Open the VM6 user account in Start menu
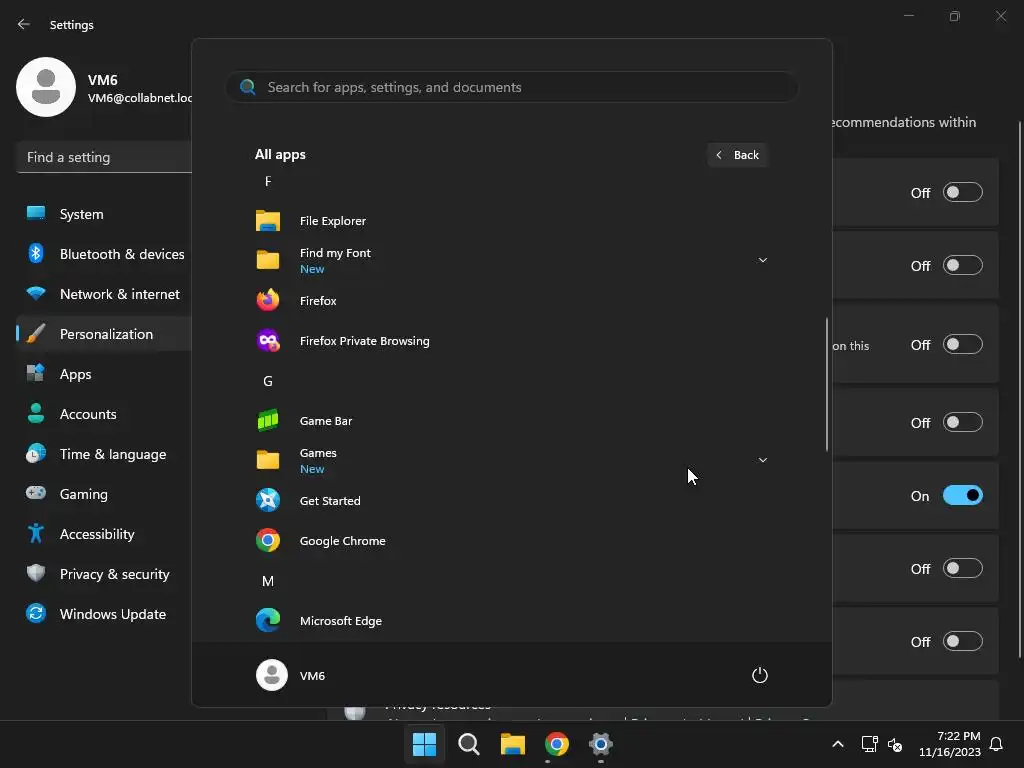1024x768 pixels. click(291, 675)
